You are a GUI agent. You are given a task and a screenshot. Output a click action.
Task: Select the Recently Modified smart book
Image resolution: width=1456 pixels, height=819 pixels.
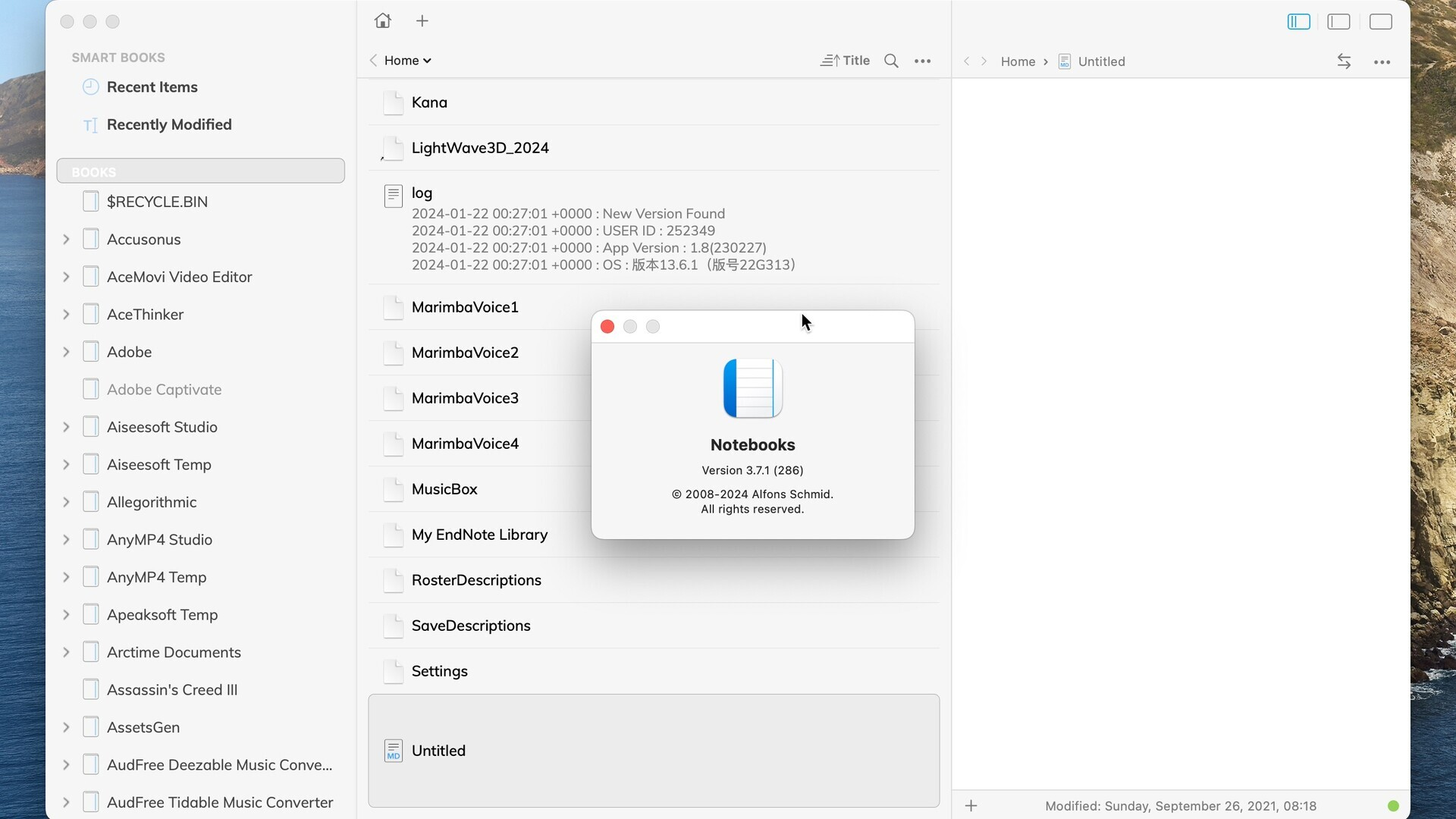(169, 124)
